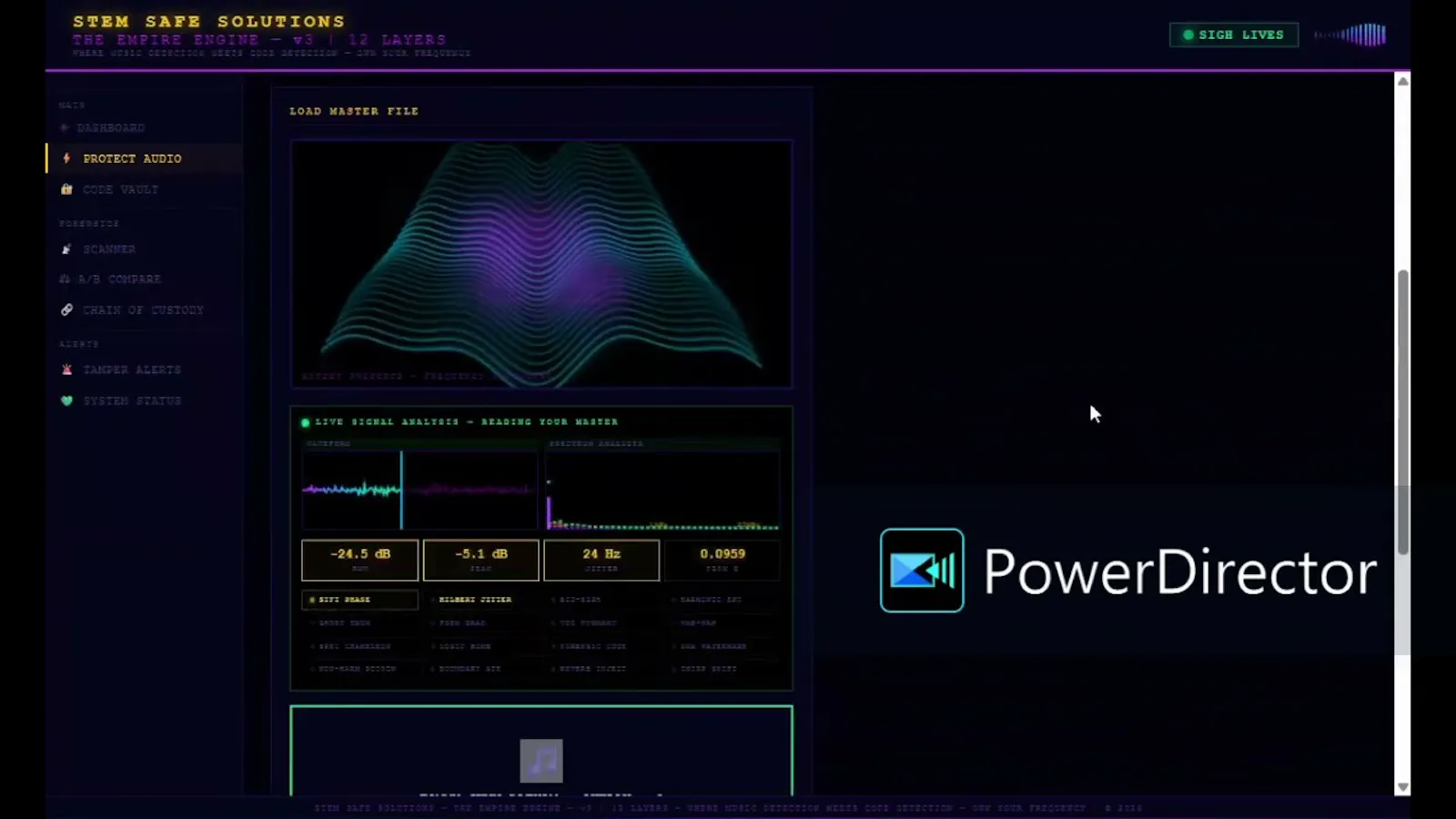Select the -5.1 dB peak readout
The image size is (1456, 819).
pyautogui.click(x=481, y=560)
